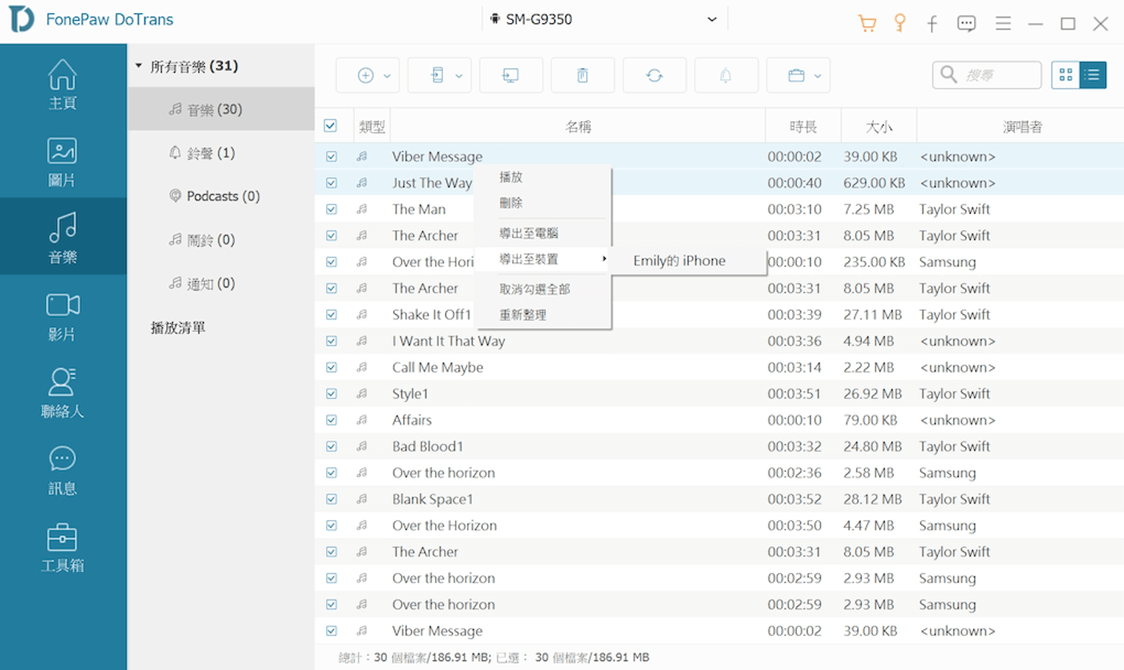The height and width of the screenshot is (670, 1124).
Task: Toggle the select-all header checkbox
Action: (330, 126)
